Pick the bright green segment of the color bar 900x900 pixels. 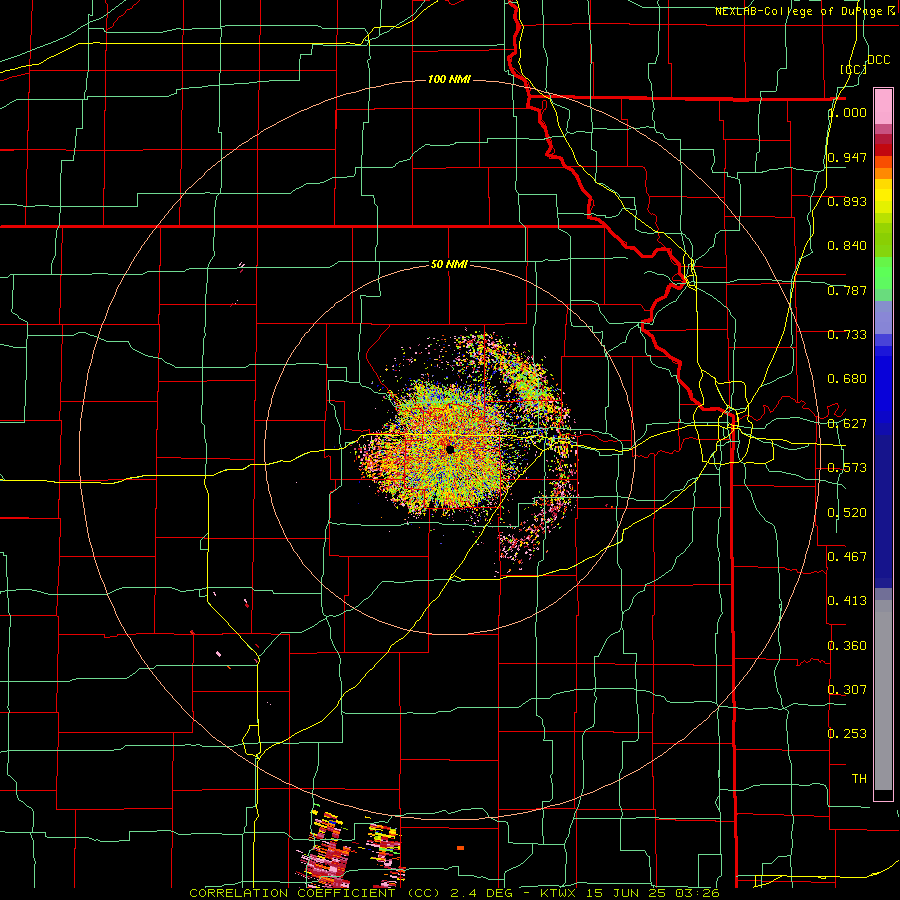(x=883, y=273)
